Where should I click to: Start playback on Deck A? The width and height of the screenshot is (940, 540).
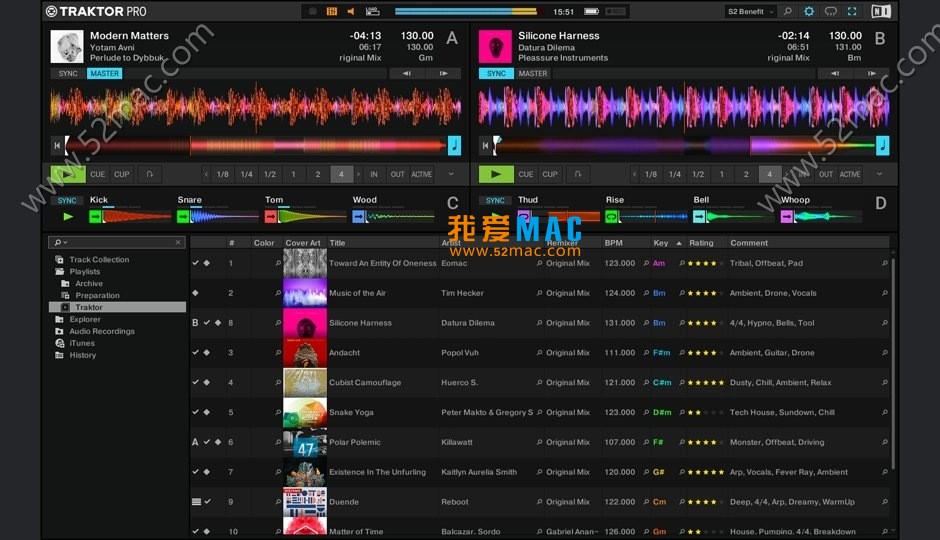tap(68, 174)
